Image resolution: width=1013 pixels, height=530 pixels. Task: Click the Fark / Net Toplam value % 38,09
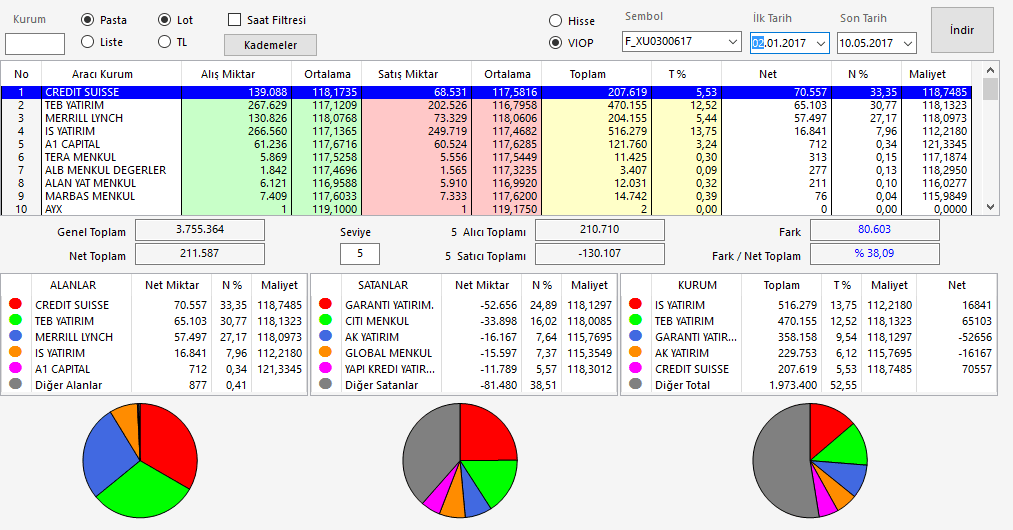(875, 253)
